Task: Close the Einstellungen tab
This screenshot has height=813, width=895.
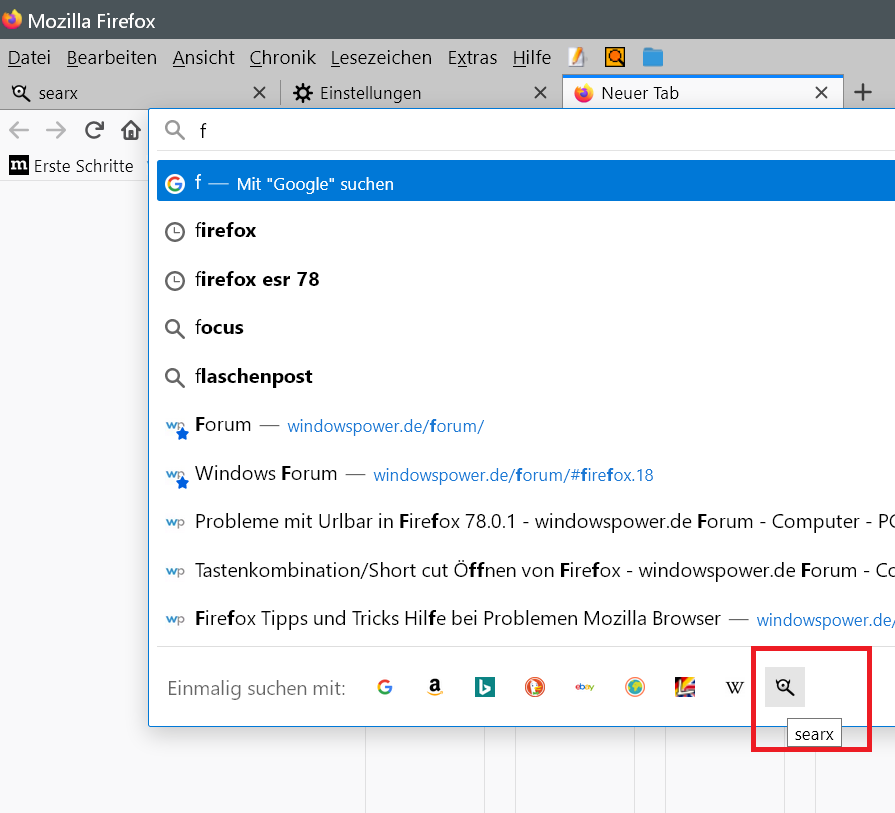Action: click(540, 92)
